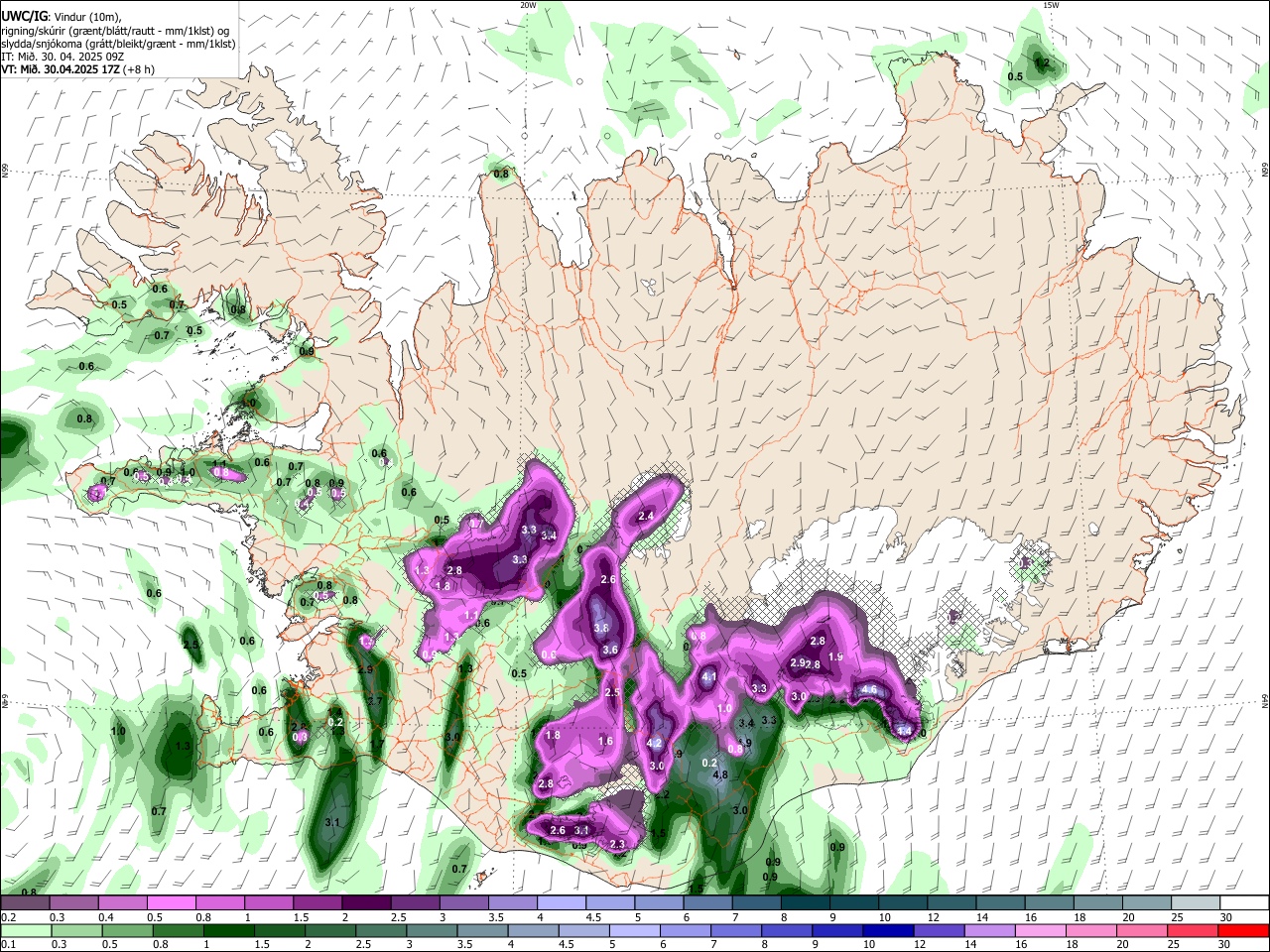Click the bright red swatch after 30 on lower scale
Viewport: 1270px width, 952px height.
tap(1244, 930)
